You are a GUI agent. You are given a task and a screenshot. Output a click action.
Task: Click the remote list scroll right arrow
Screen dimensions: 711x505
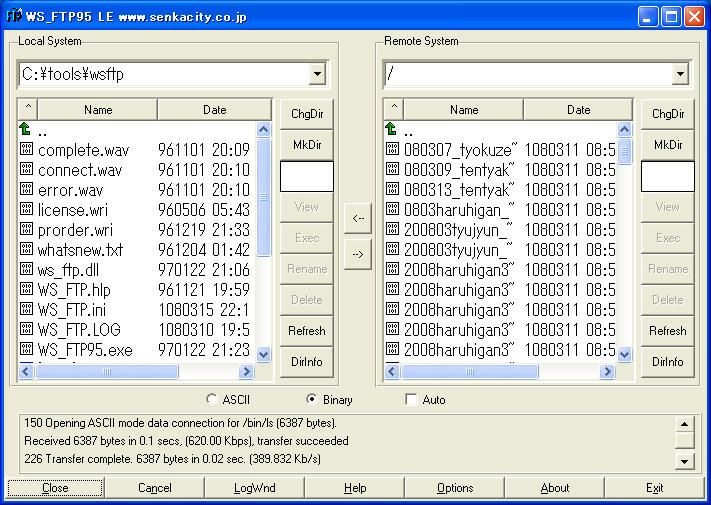(x=607, y=372)
